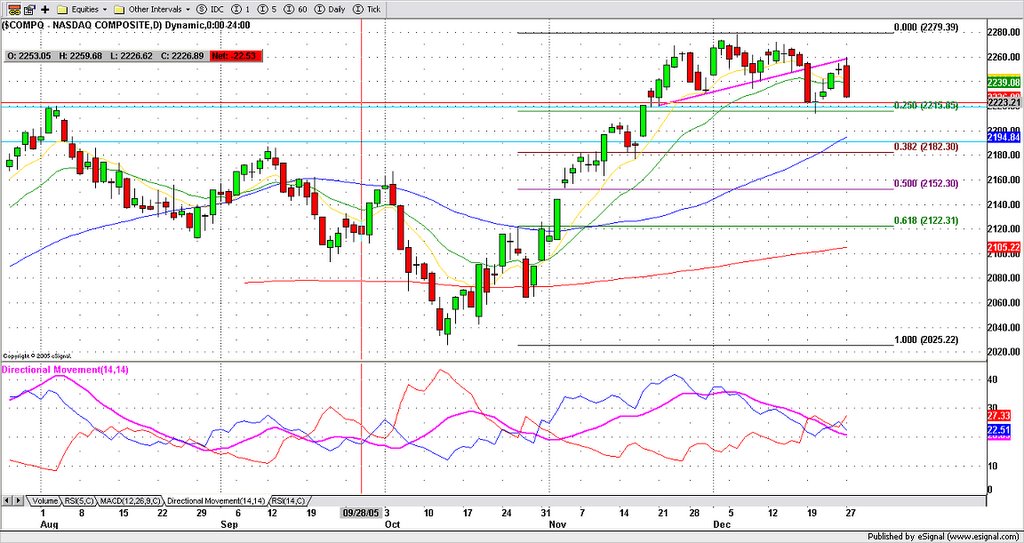This screenshot has width=1024, height=543.
Task: Click the tab scroll right arrow
Action: point(18,501)
